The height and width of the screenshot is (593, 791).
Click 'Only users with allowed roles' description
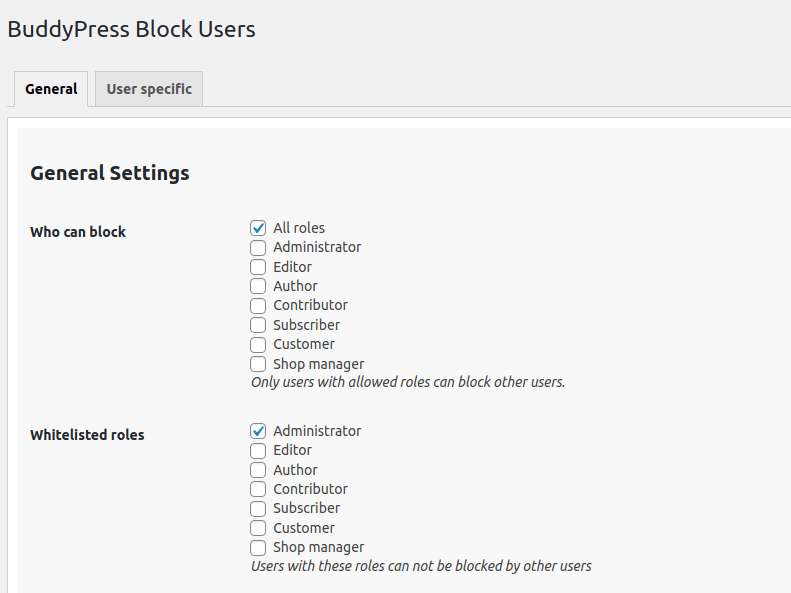[x=408, y=382]
